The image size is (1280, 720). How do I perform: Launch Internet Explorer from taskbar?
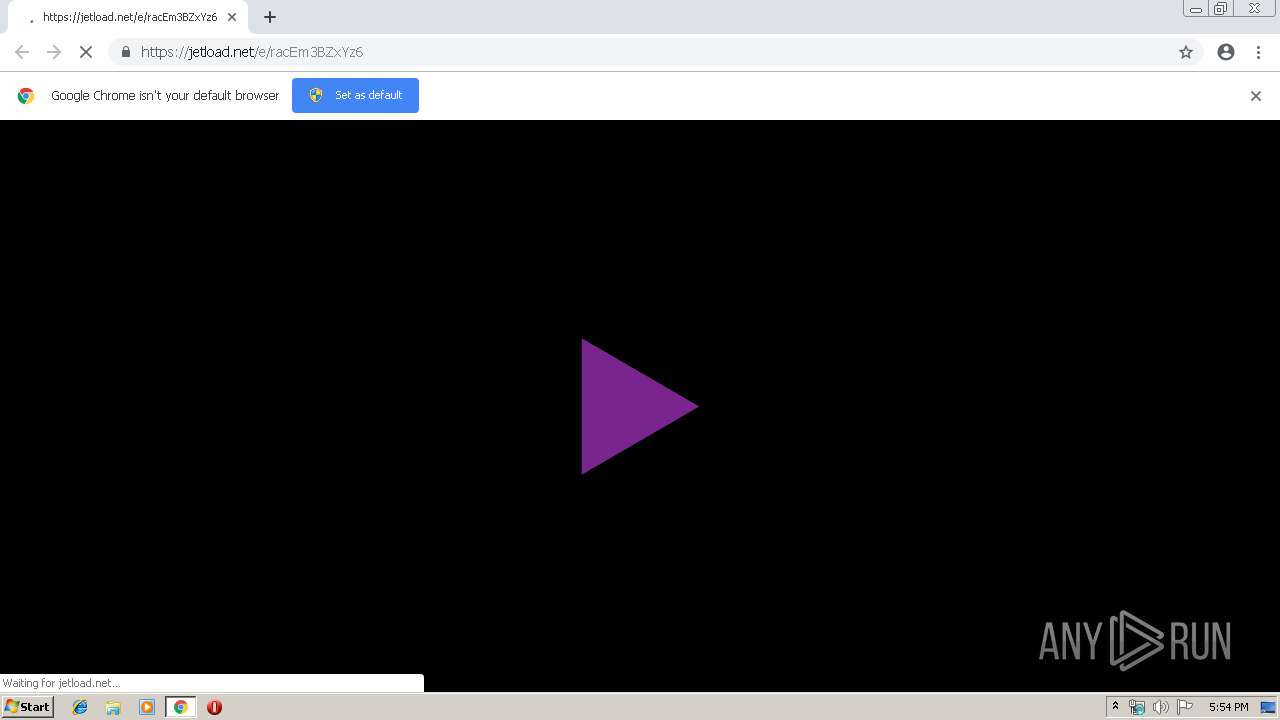pos(80,707)
